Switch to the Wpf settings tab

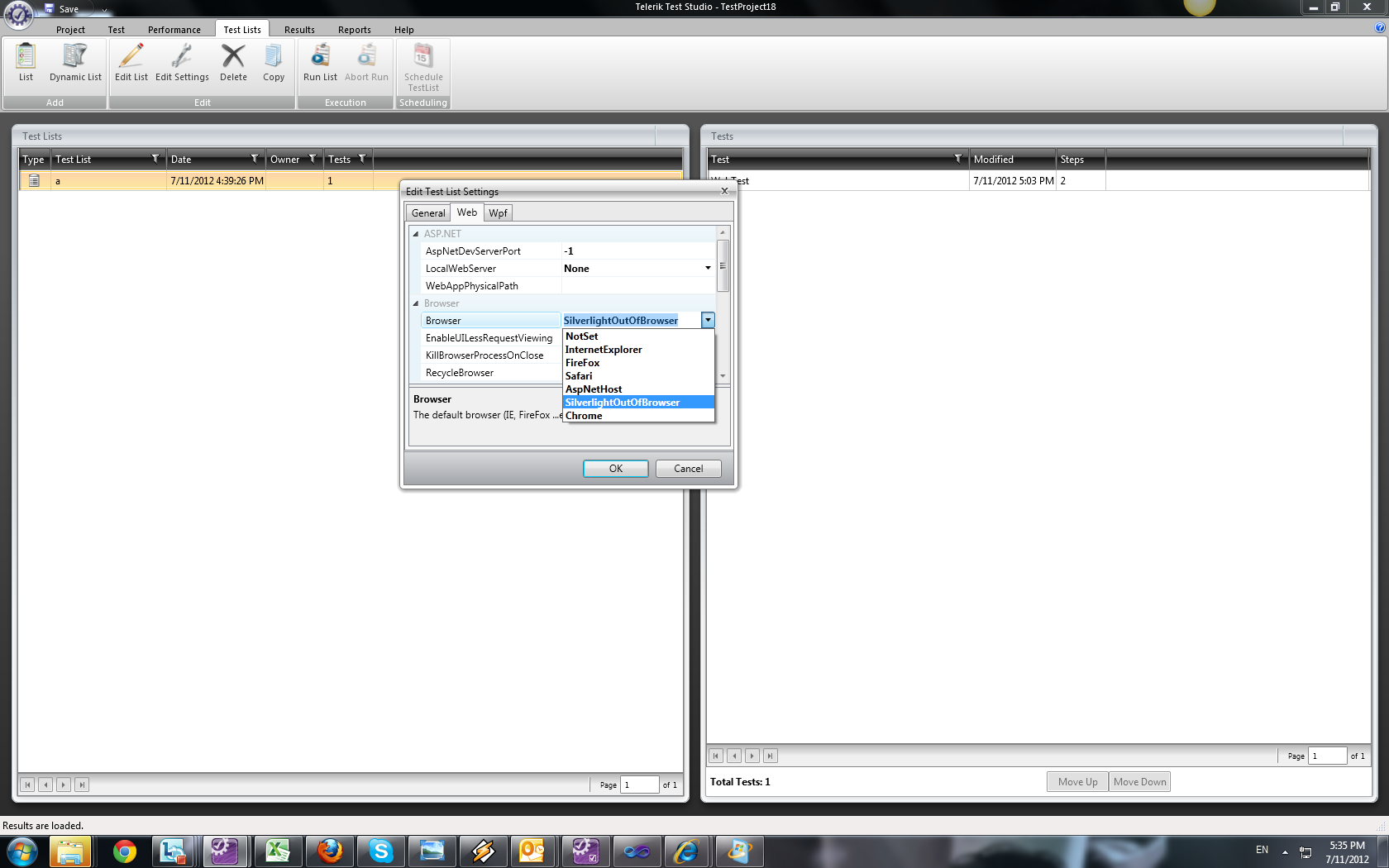click(498, 213)
